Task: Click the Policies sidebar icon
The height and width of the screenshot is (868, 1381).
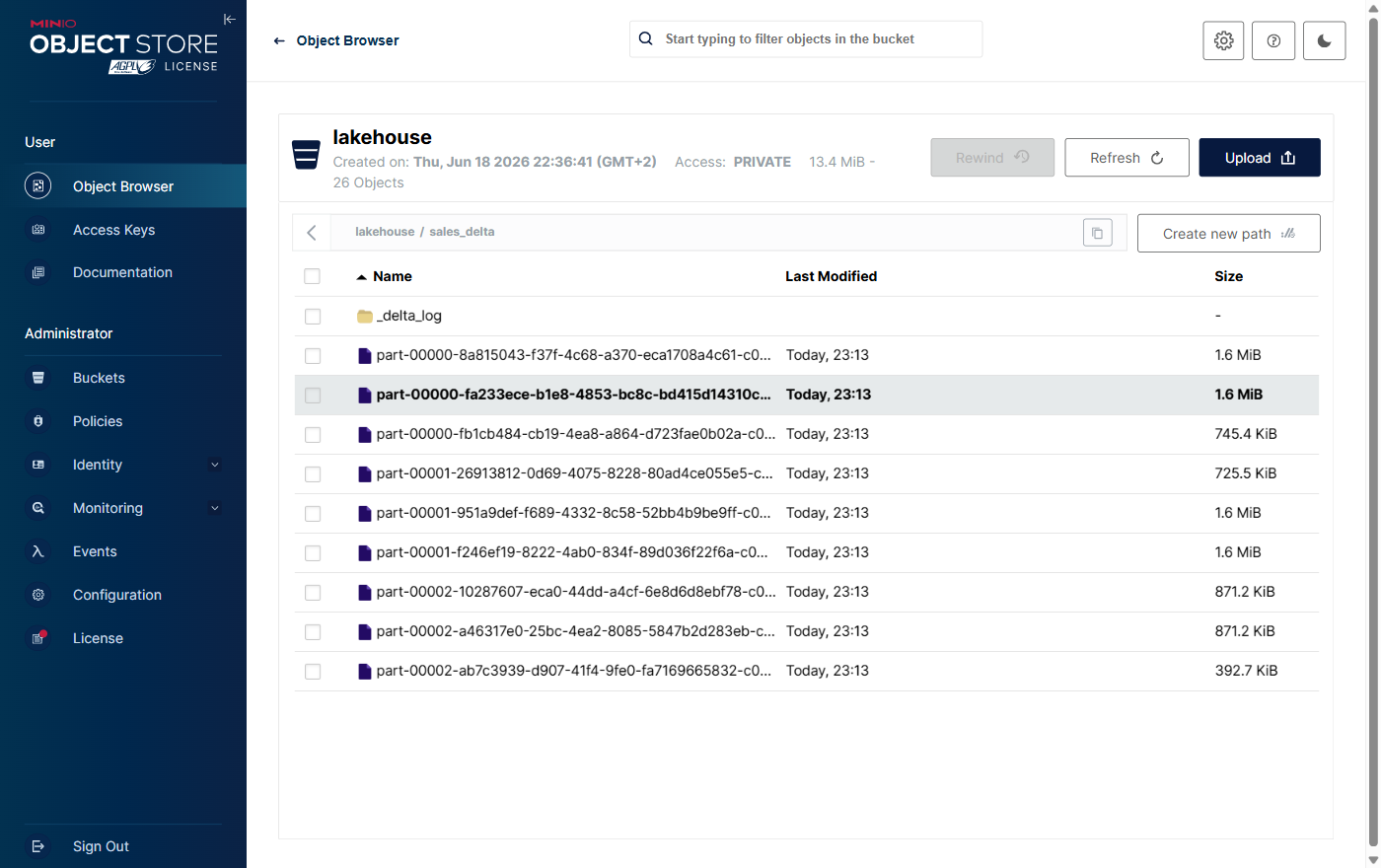Action: point(38,421)
